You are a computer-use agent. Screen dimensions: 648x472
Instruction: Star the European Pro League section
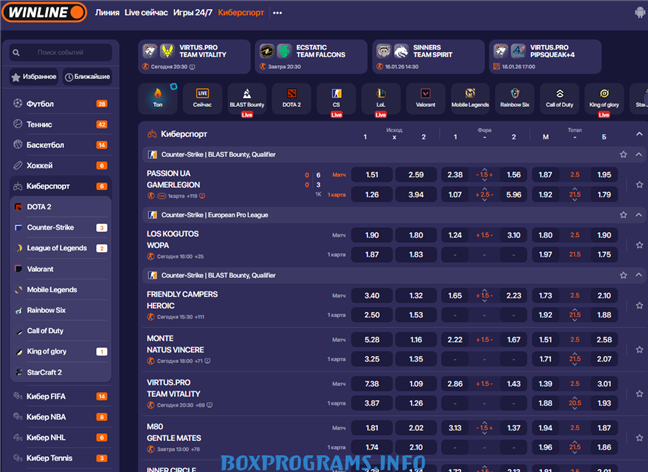(x=623, y=215)
